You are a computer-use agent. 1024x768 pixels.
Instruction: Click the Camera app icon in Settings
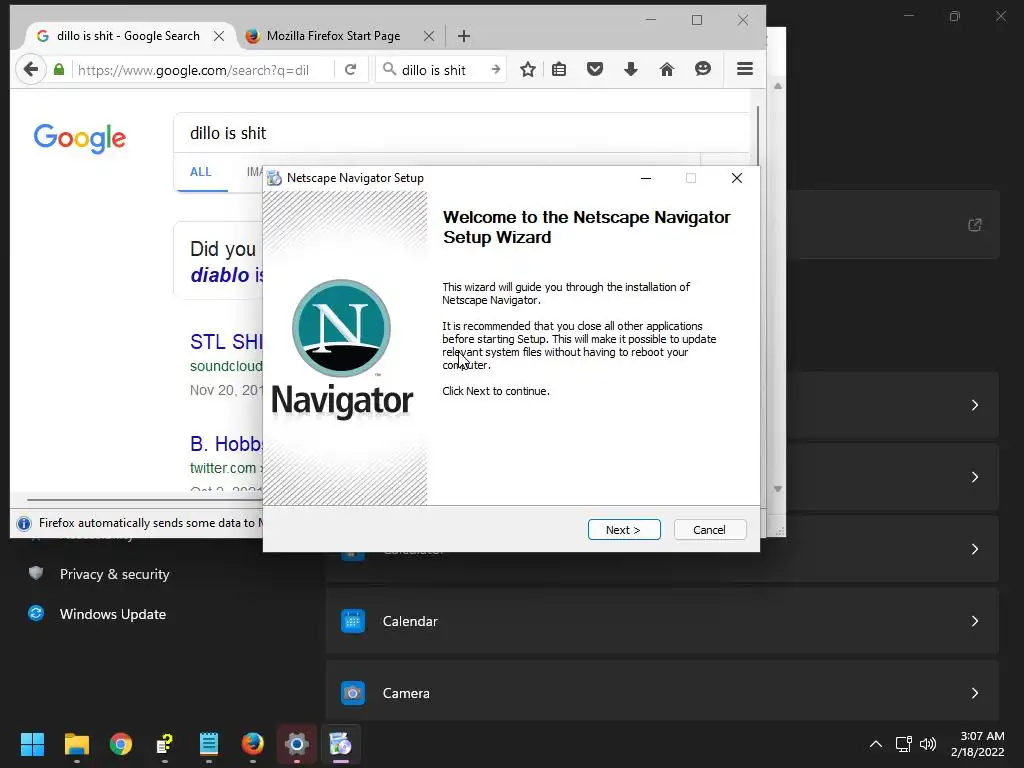pyautogui.click(x=353, y=693)
